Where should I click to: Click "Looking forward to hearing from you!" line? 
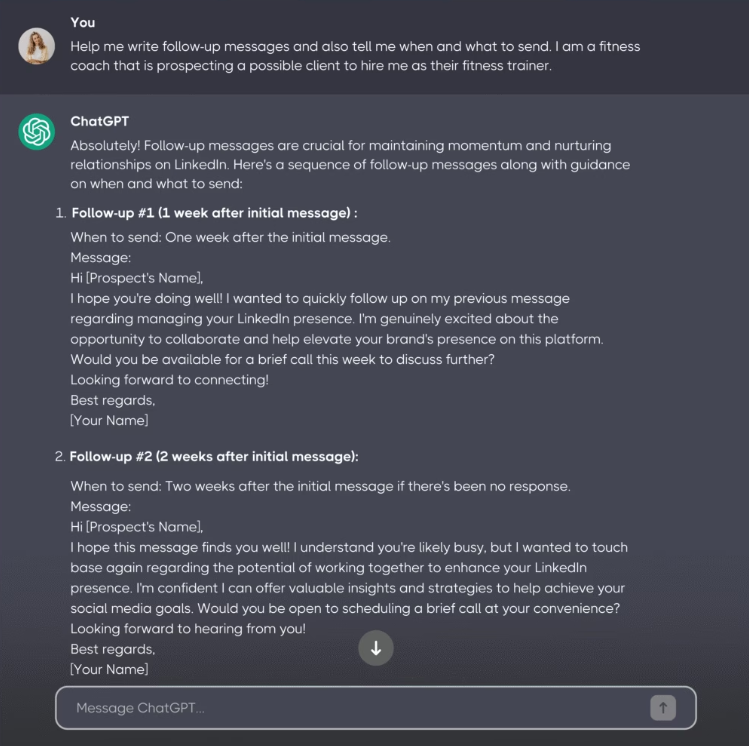pyautogui.click(x=188, y=629)
